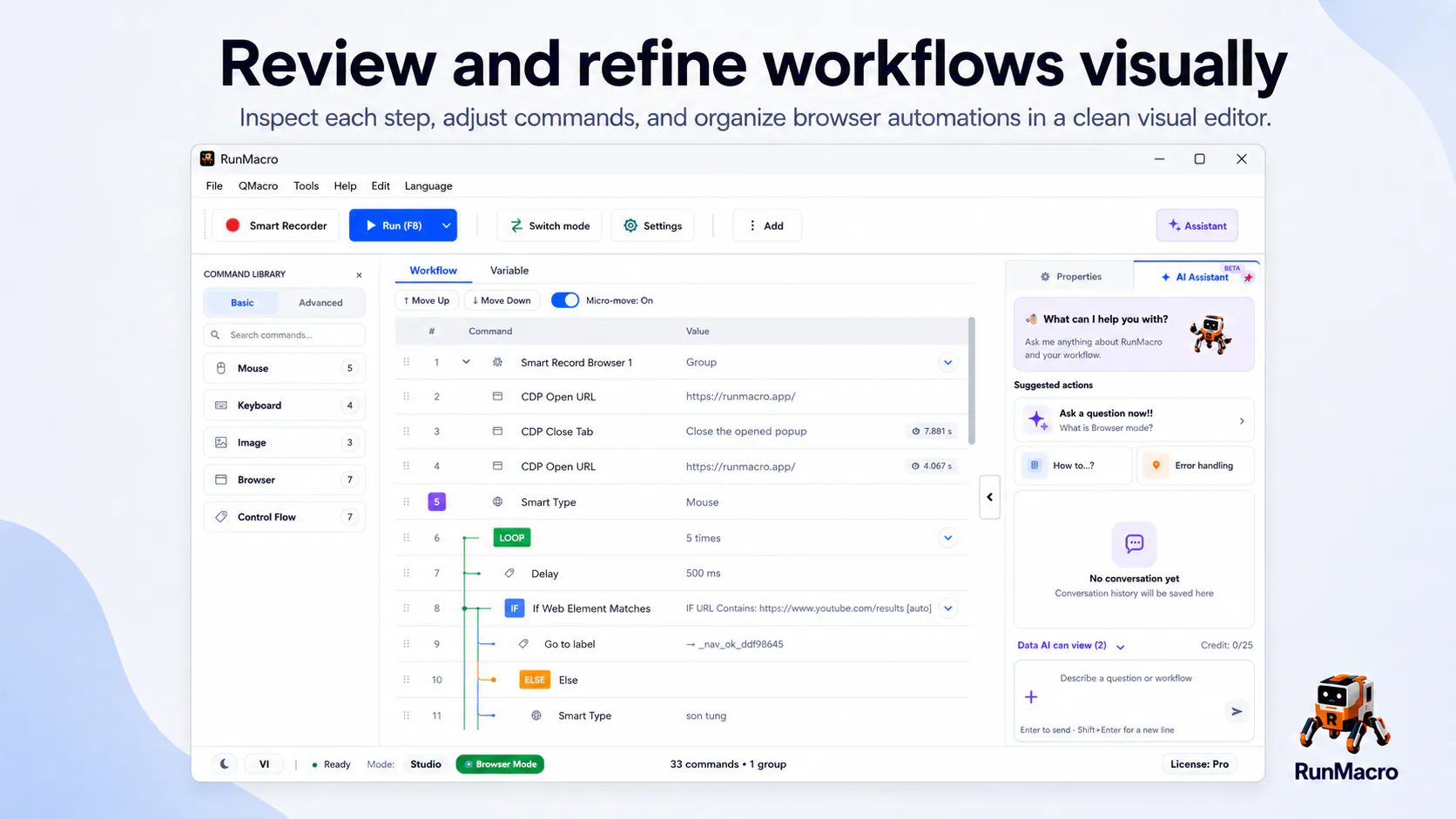Select Browser Mode in the status bar

pos(500,764)
